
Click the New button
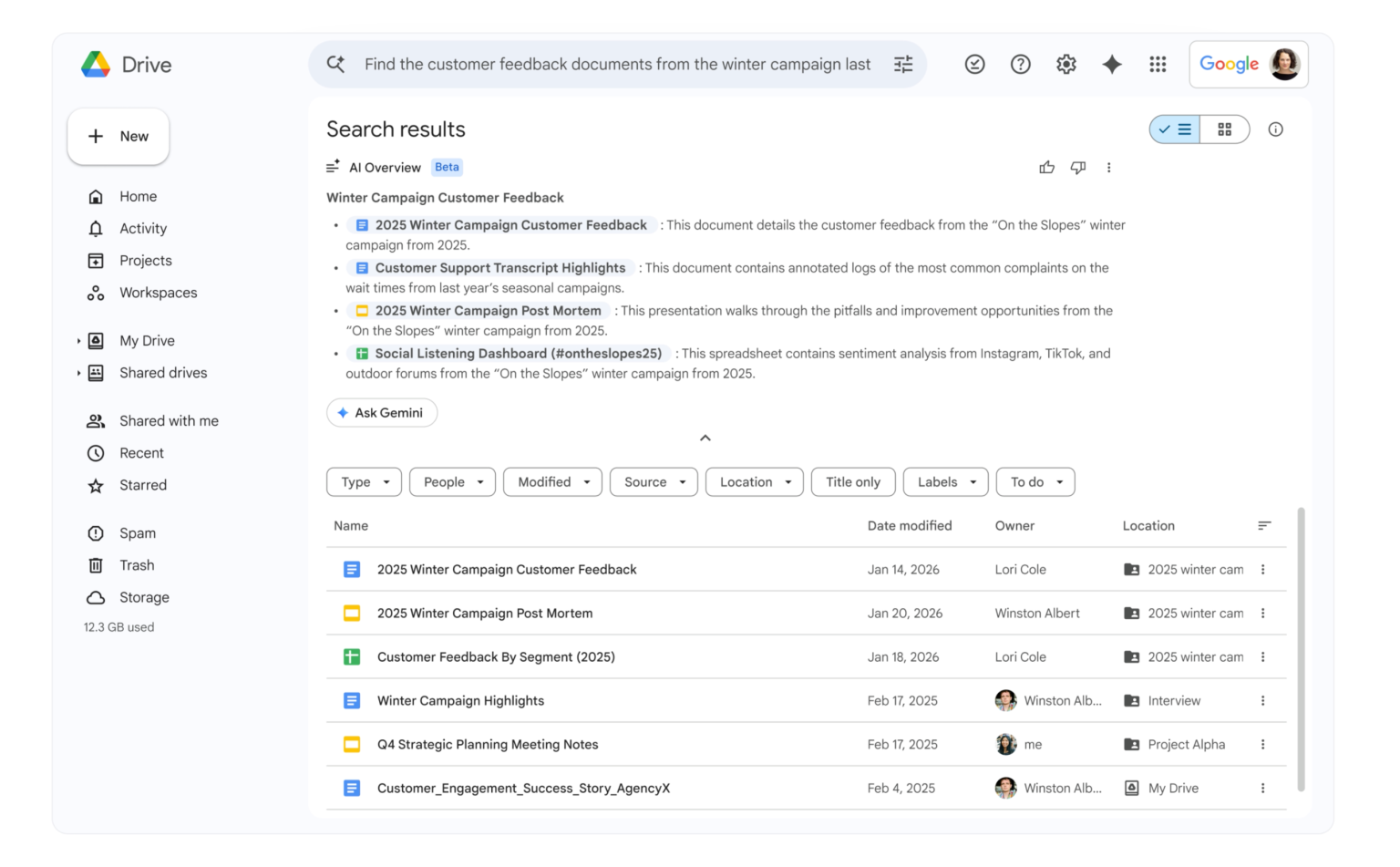coord(118,136)
